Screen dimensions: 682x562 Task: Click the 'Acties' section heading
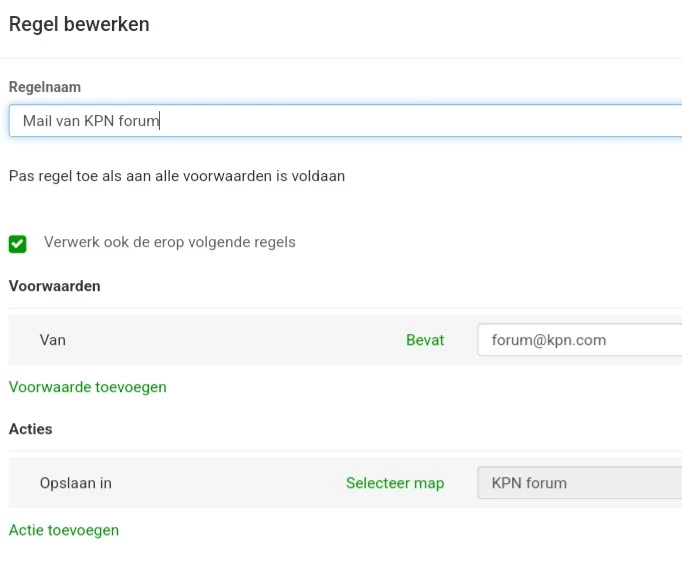31,429
